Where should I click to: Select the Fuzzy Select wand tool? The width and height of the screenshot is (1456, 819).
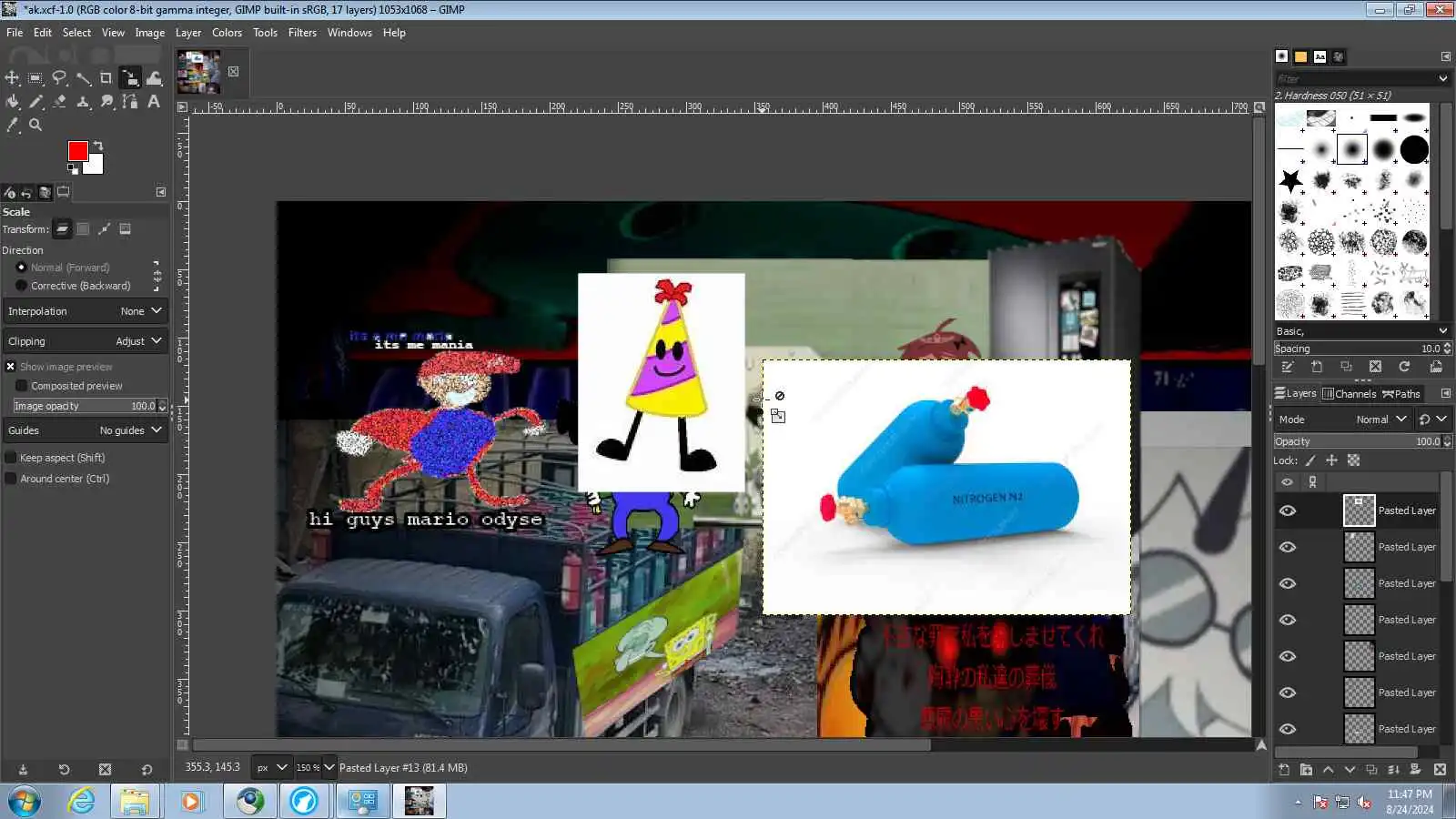click(x=83, y=78)
